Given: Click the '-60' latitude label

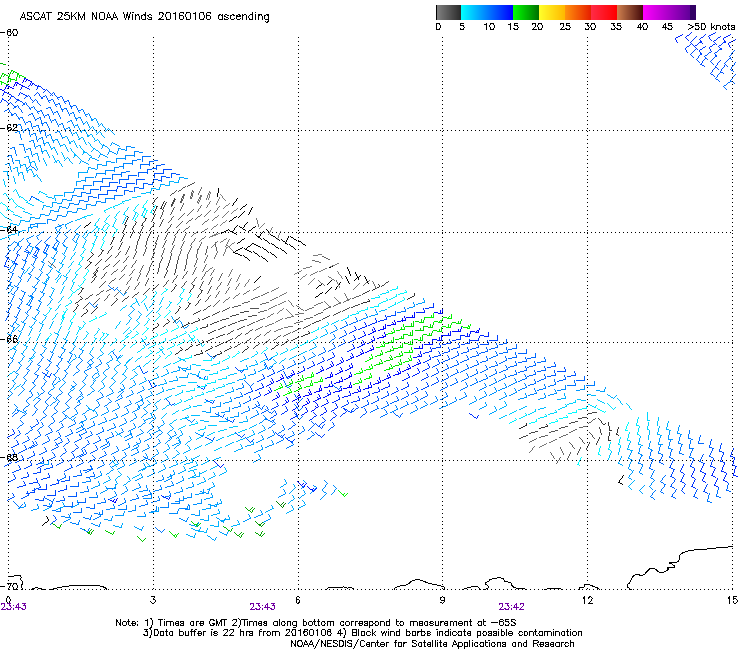Looking at the screenshot, I should [9, 33].
